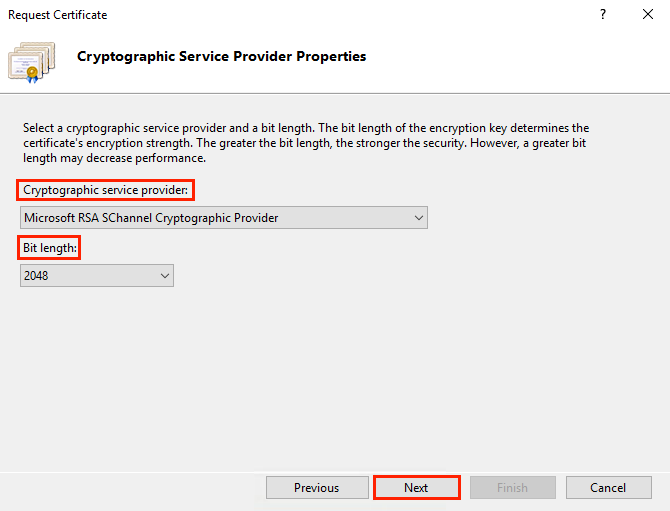Close the Request Certificate dialog
Viewport: 670px width, 511px height.
(647, 15)
